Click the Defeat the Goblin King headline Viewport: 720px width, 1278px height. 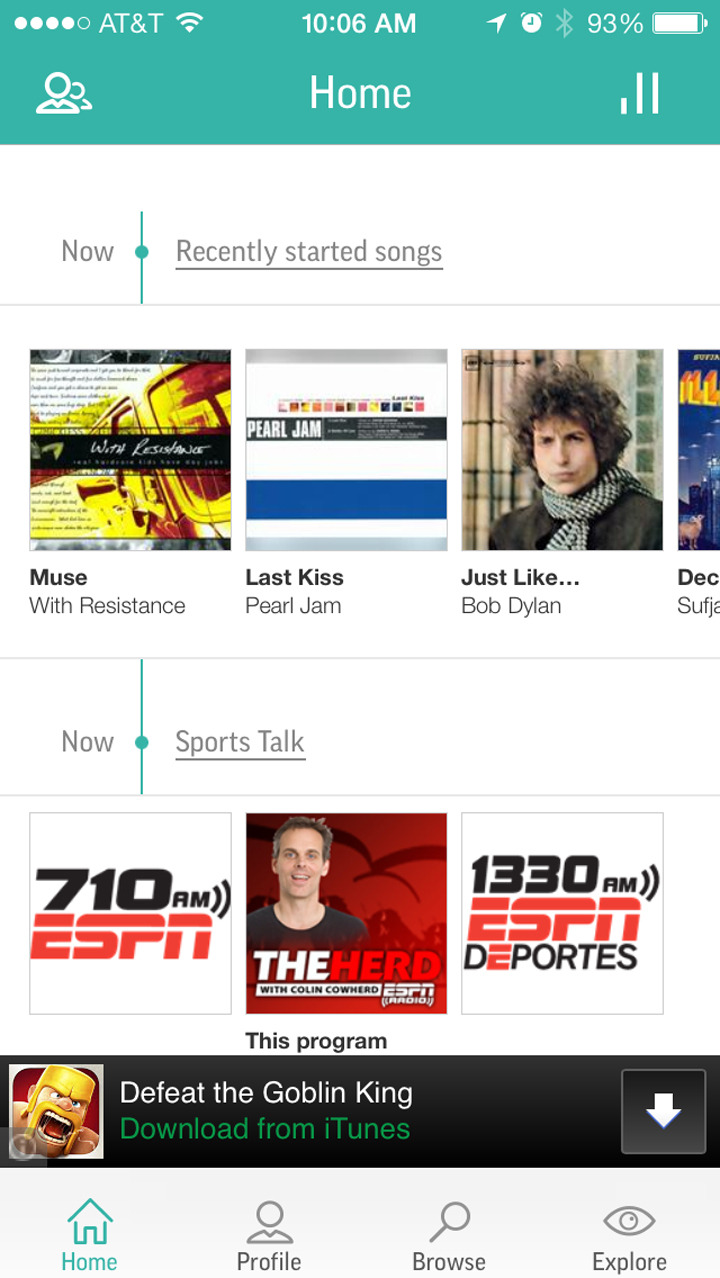[x=266, y=1093]
